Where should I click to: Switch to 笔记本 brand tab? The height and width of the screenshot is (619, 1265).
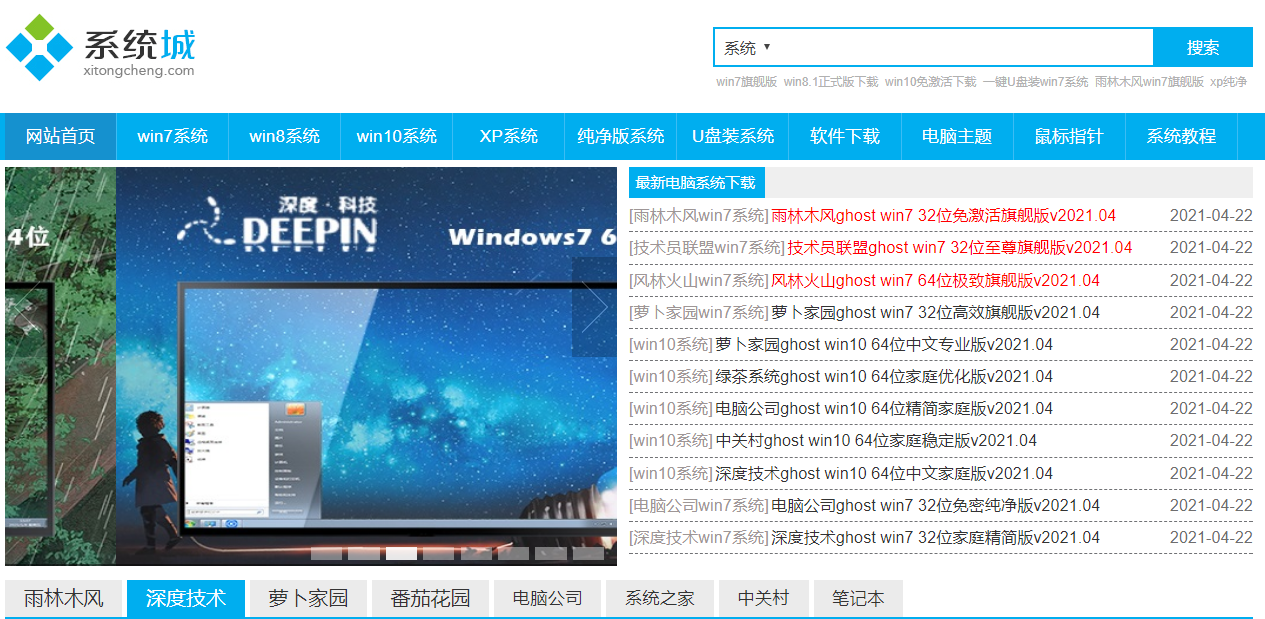point(858,598)
